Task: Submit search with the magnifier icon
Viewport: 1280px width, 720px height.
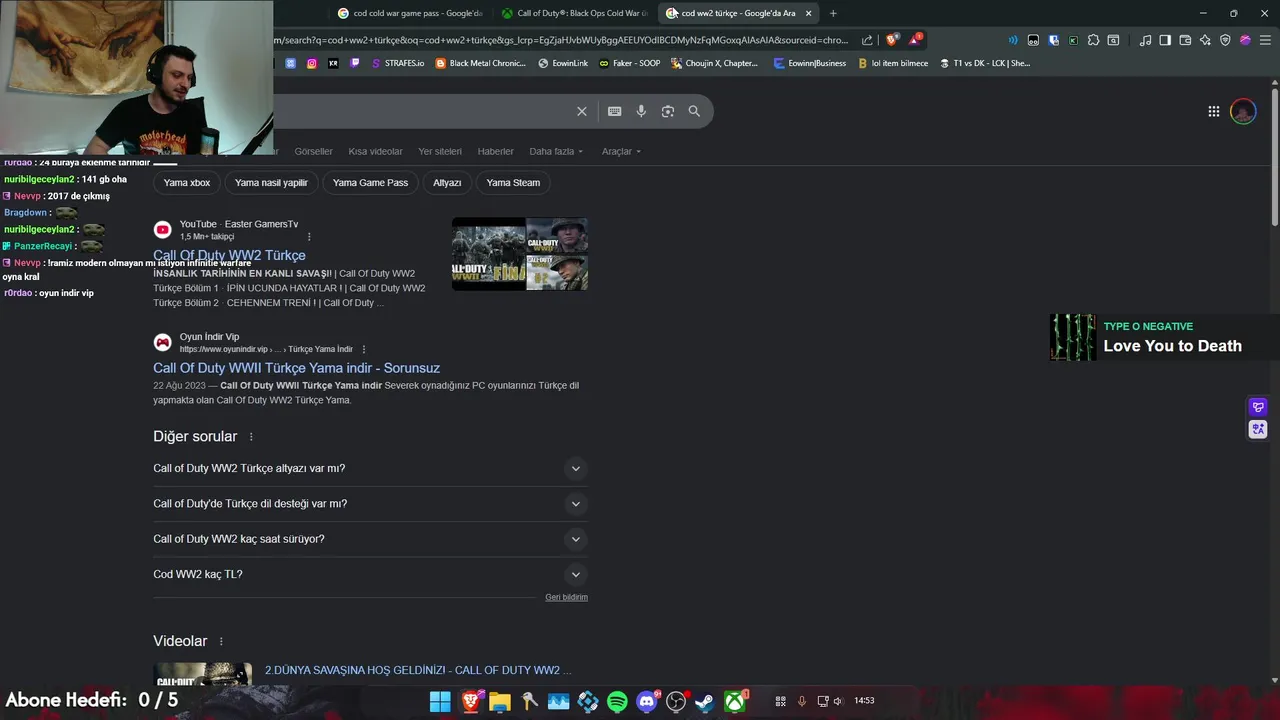Action: point(694,111)
